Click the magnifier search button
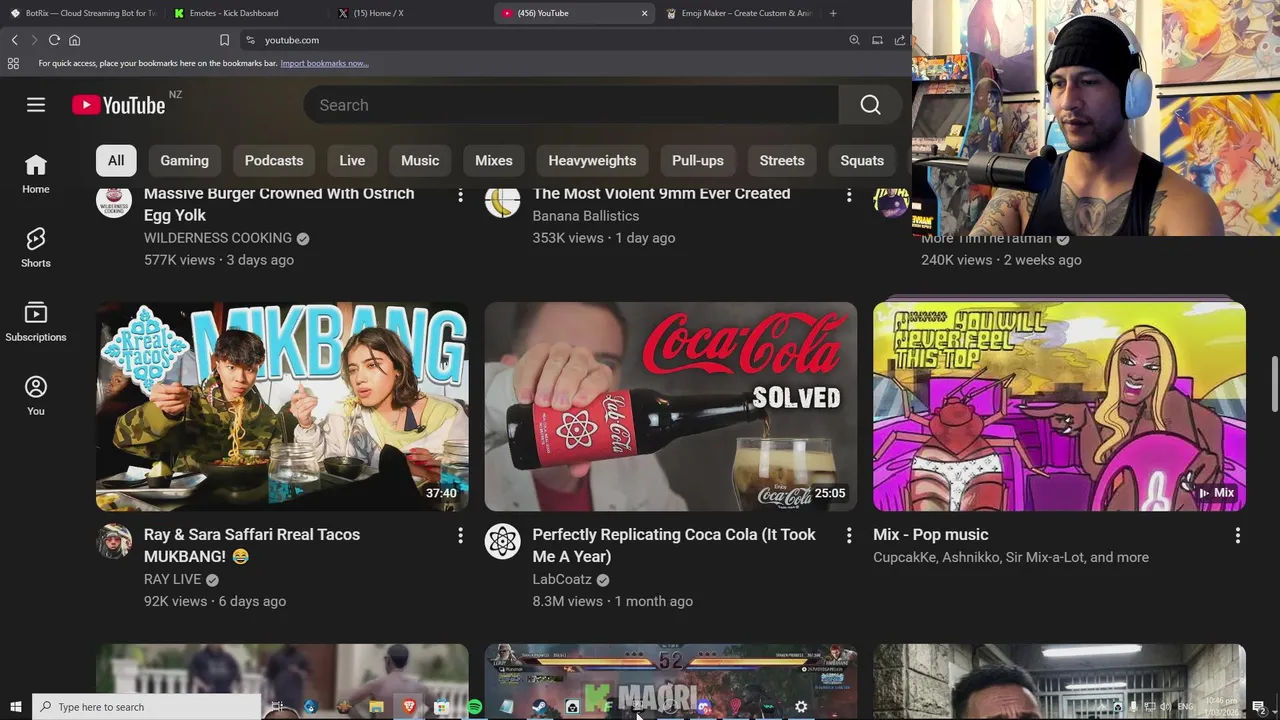The height and width of the screenshot is (720, 1280). (x=870, y=105)
